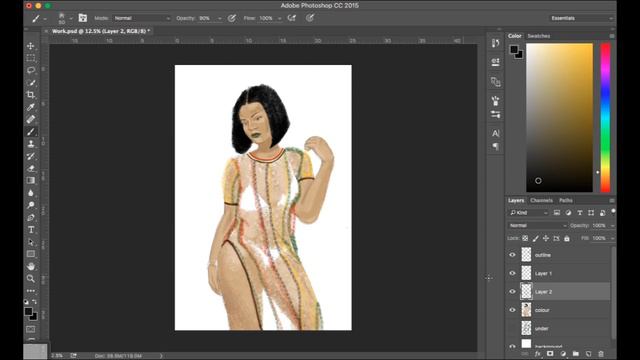This screenshot has width=640, height=360.
Task: Hide Layer 2 visibility eye
Action: [x=512, y=291]
